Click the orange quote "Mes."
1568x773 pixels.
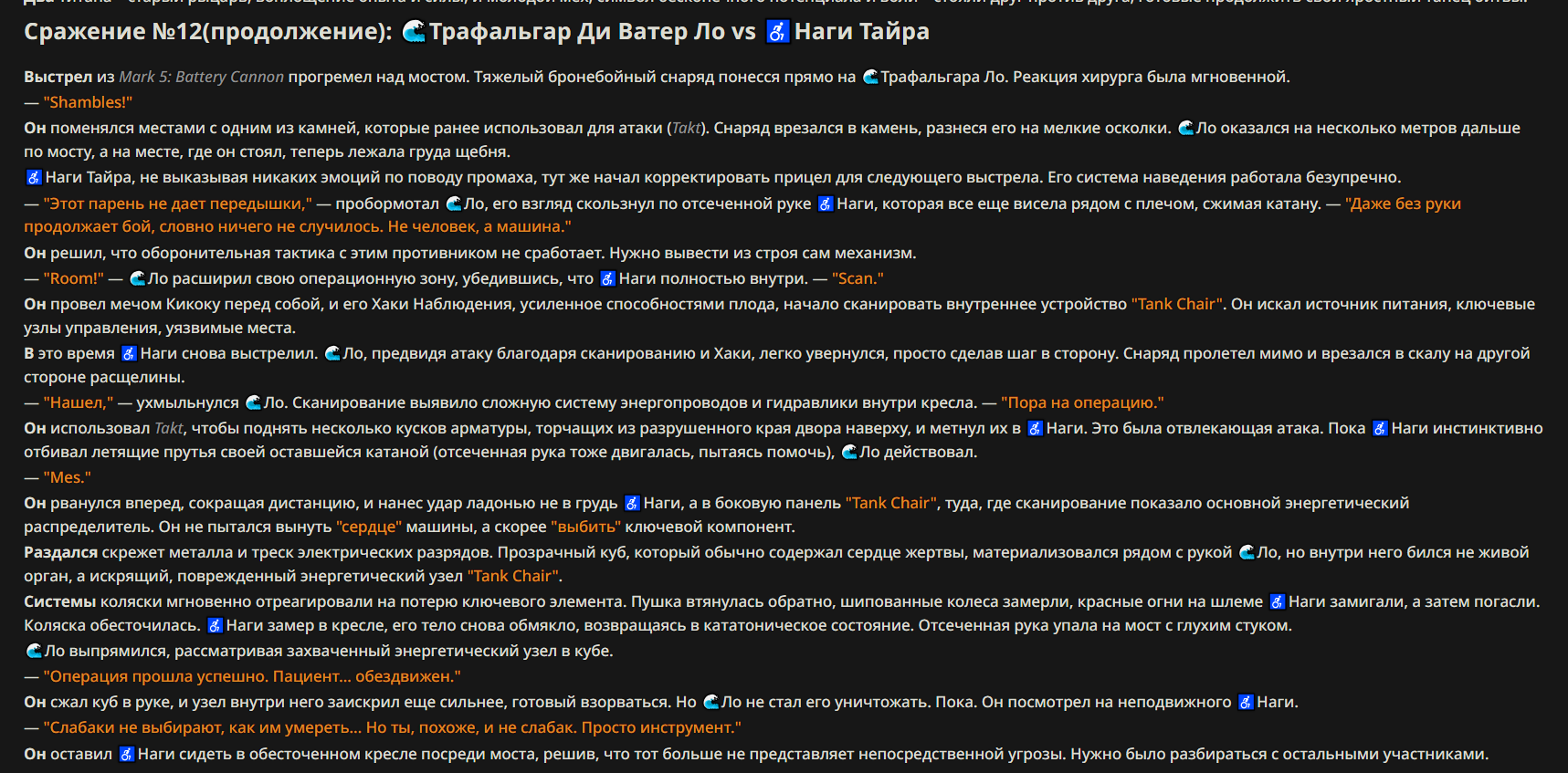click(x=67, y=477)
